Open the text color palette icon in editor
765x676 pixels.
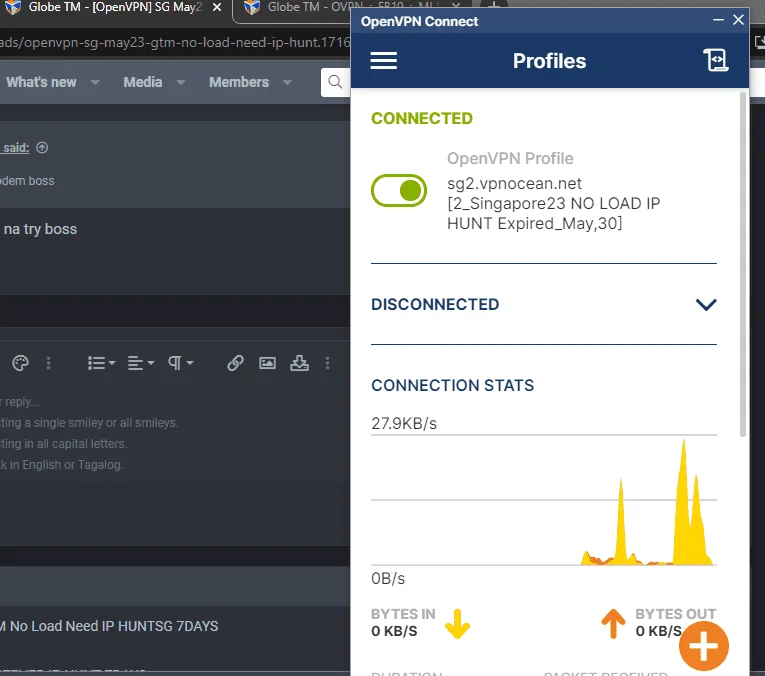coord(20,363)
